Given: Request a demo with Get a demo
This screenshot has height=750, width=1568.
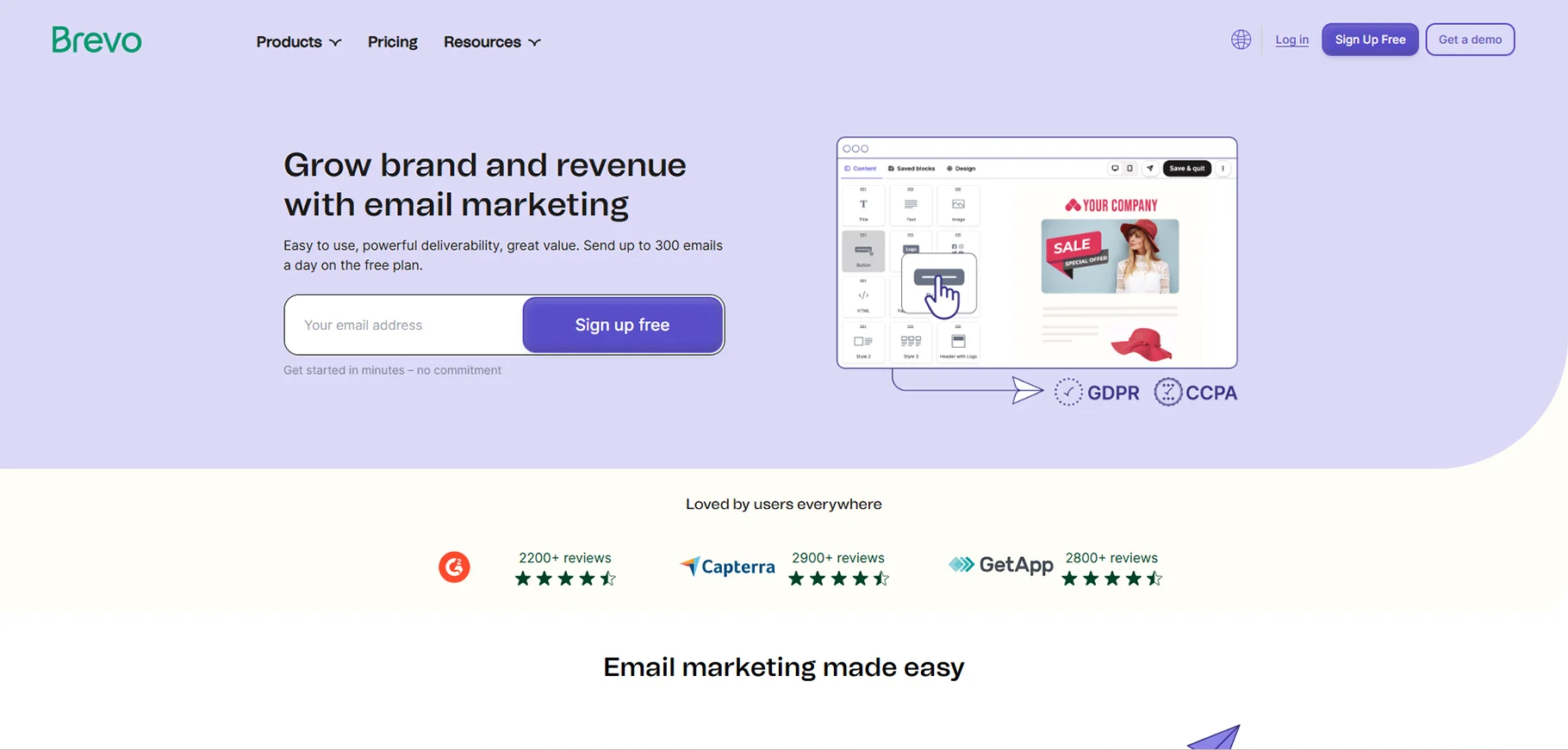Looking at the screenshot, I should [1470, 40].
